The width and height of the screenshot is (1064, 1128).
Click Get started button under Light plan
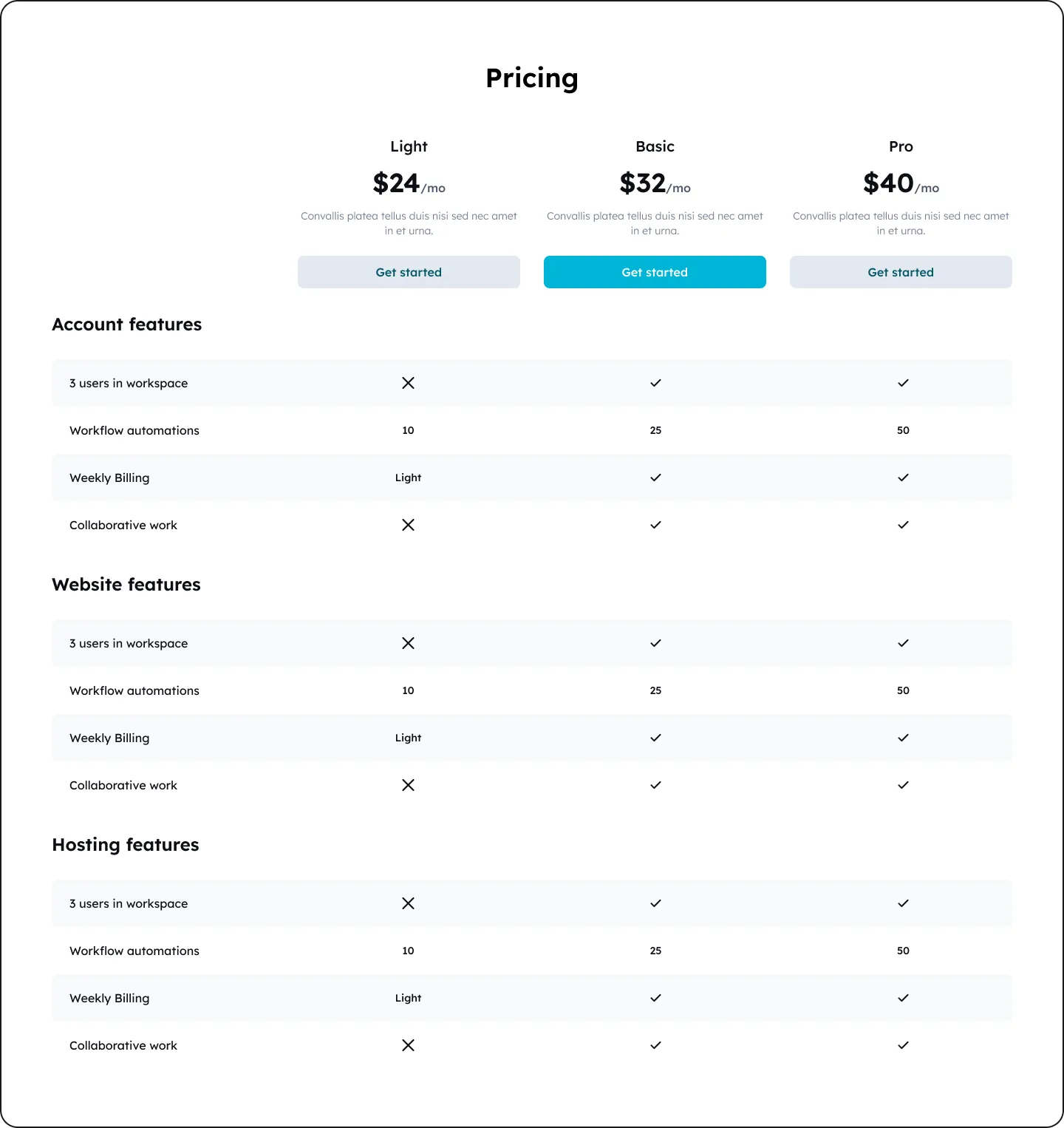click(x=409, y=272)
